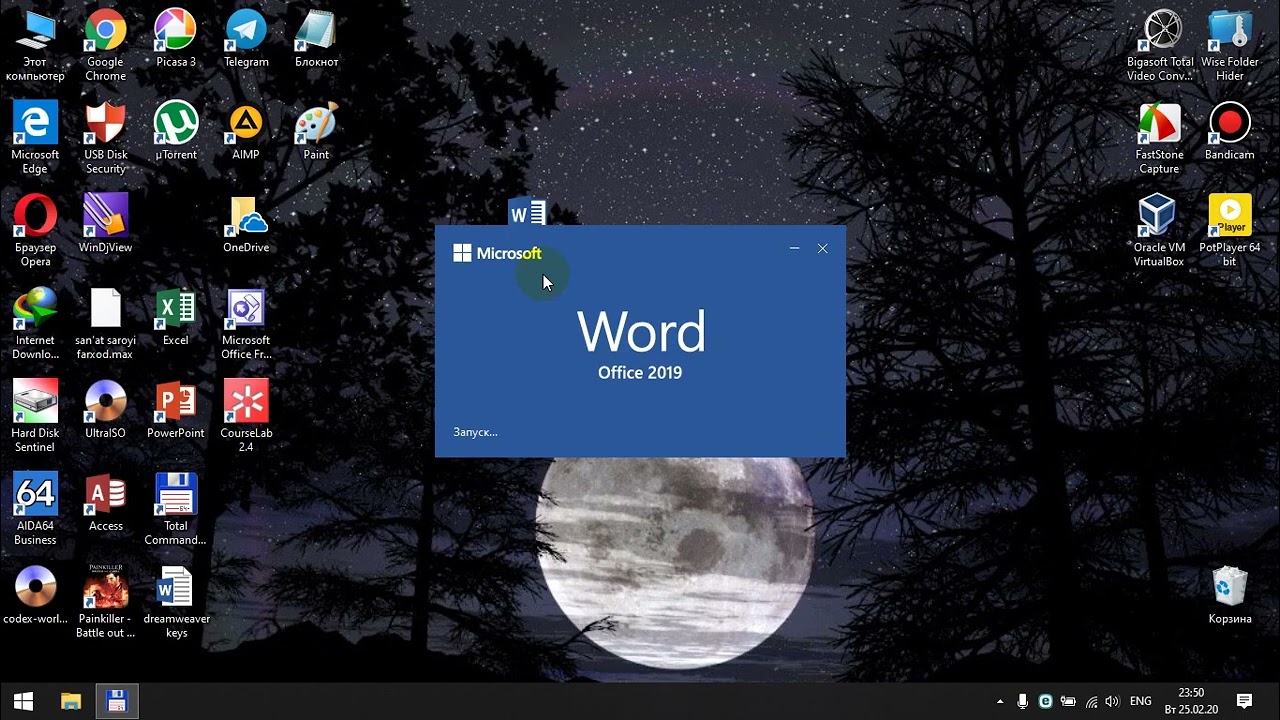
Task: Open the Action Center notifications
Action: coord(1245,701)
